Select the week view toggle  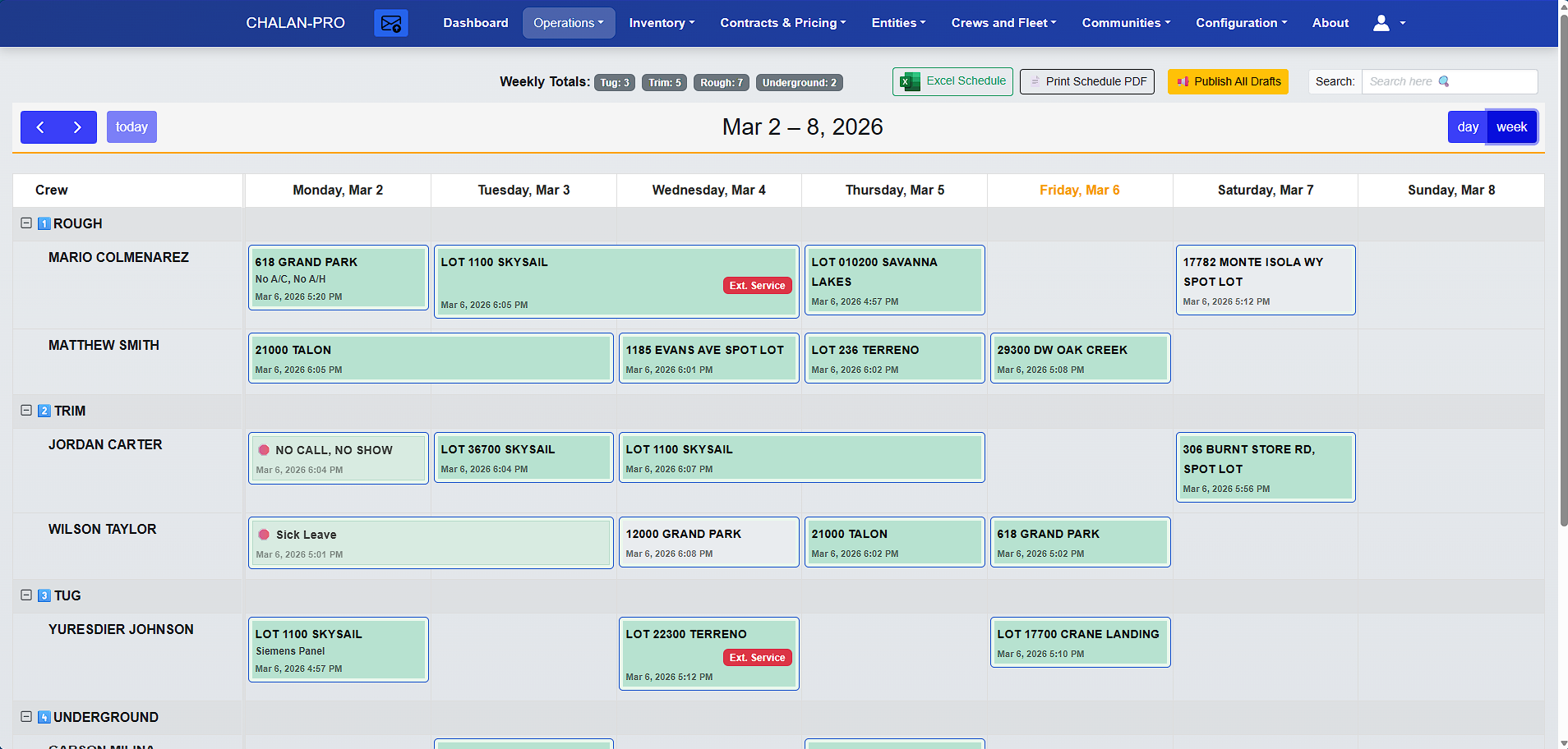pyautogui.click(x=1512, y=126)
